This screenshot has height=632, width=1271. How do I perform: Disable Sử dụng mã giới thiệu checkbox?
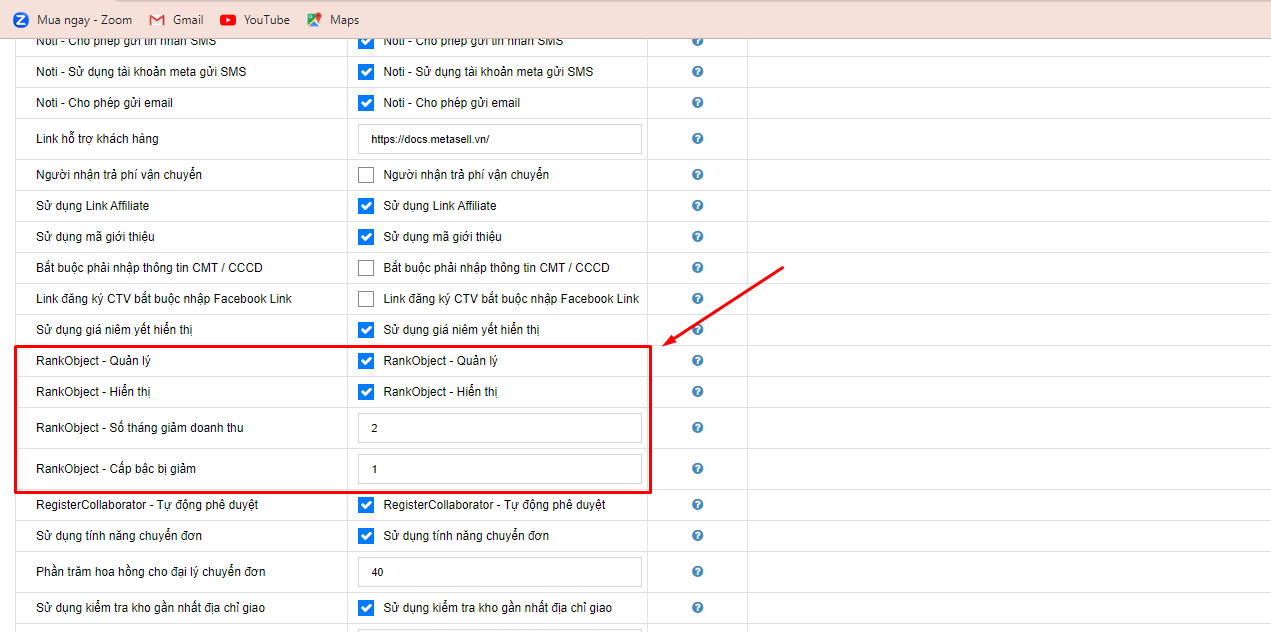(366, 237)
